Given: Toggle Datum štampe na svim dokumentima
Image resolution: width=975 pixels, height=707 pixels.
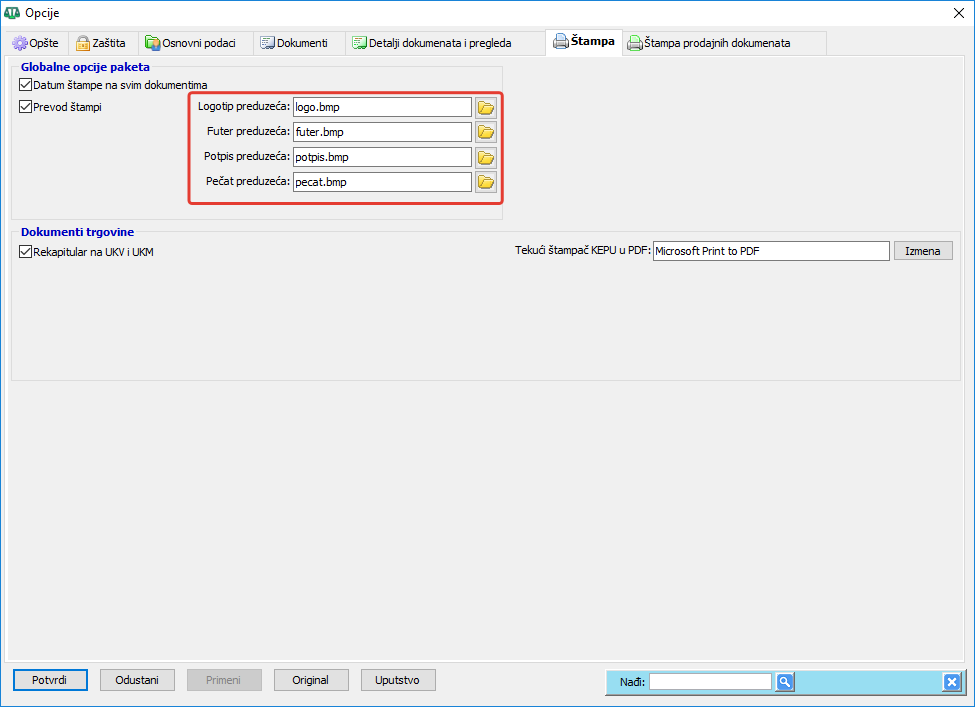Looking at the screenshot, I should click(x=26, y=86).
